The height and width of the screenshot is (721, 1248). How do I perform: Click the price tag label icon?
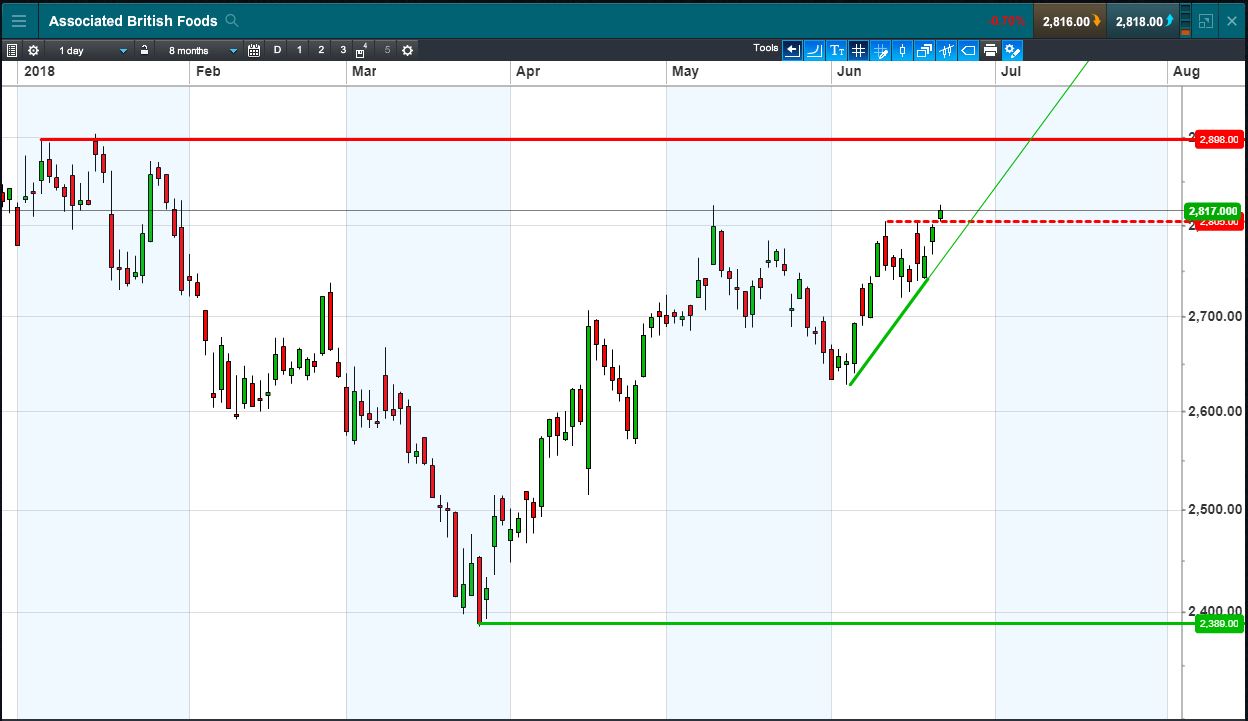[968, 50]
